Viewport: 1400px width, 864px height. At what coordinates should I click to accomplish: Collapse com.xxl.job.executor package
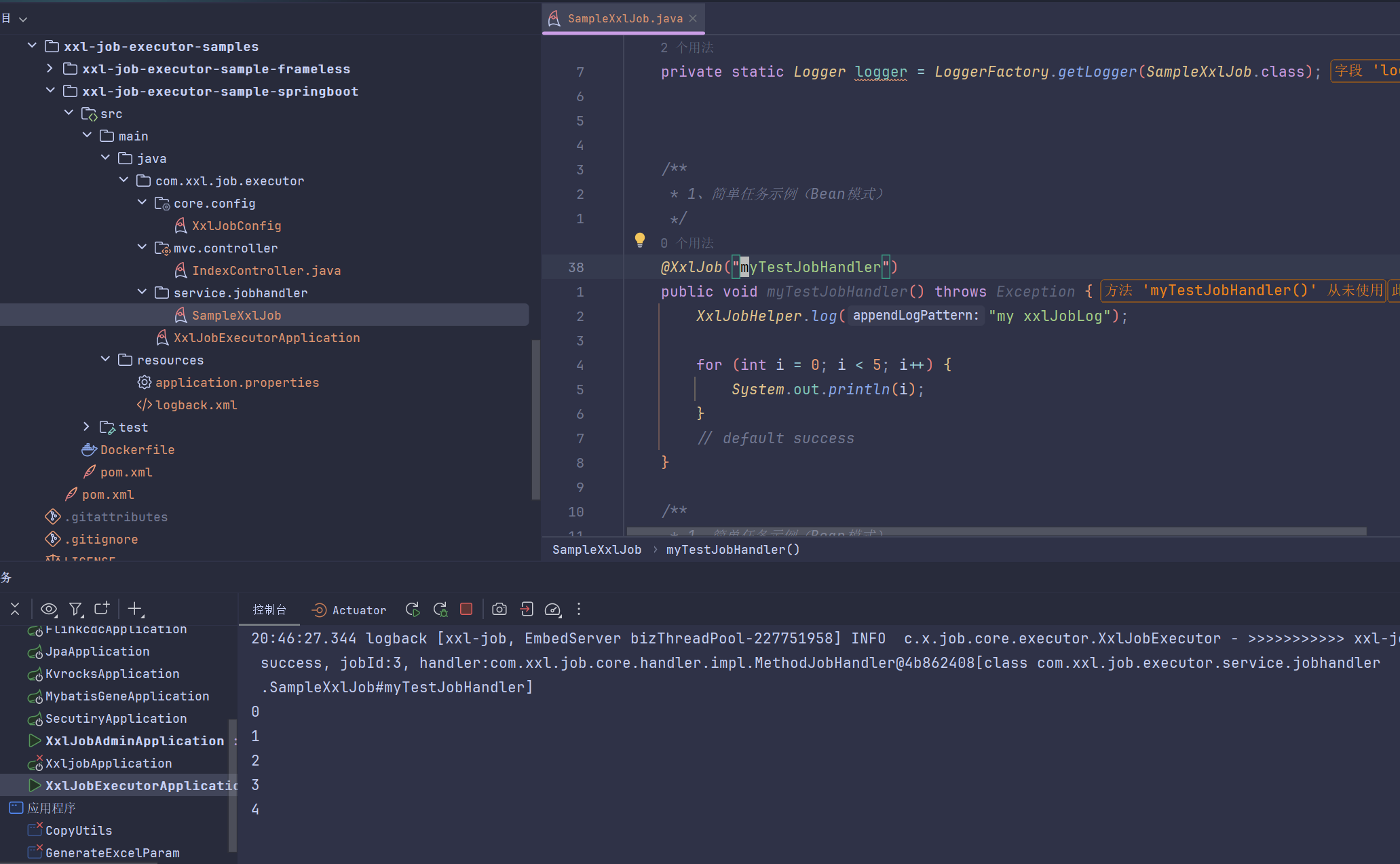(x=124, y=180)
